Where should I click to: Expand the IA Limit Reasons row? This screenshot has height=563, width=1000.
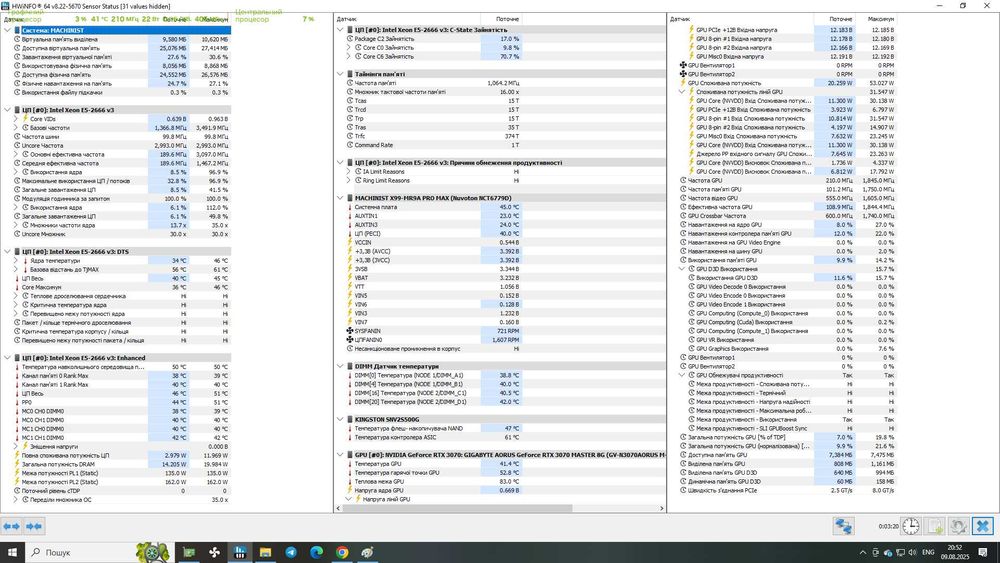349,172
